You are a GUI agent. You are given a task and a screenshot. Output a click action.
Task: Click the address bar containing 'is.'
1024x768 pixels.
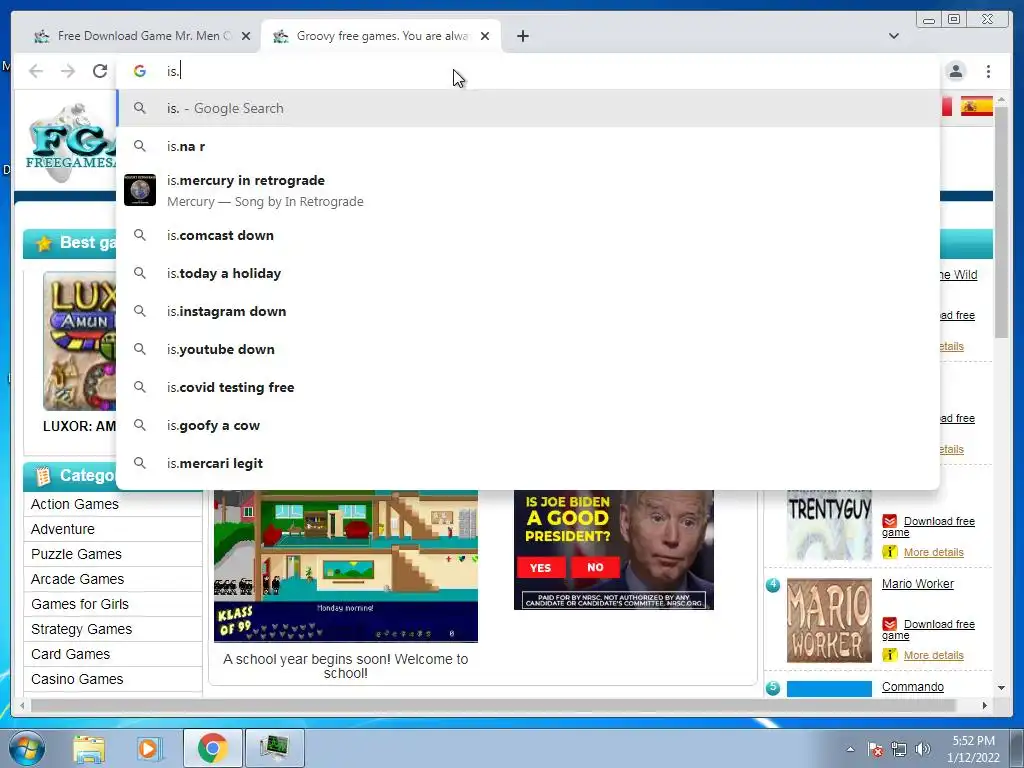529,71
